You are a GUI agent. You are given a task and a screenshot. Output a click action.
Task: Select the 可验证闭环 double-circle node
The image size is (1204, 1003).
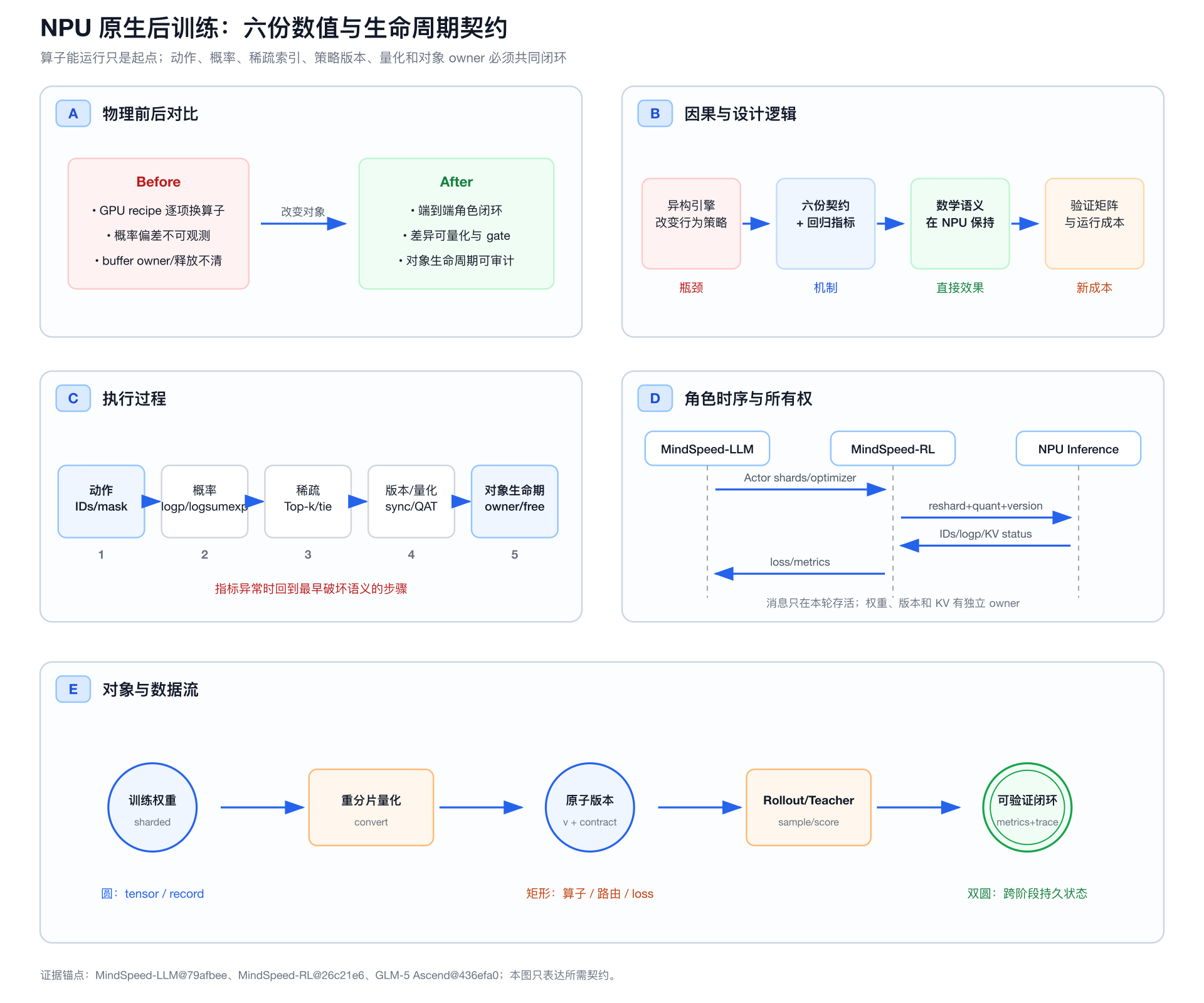1027,807
